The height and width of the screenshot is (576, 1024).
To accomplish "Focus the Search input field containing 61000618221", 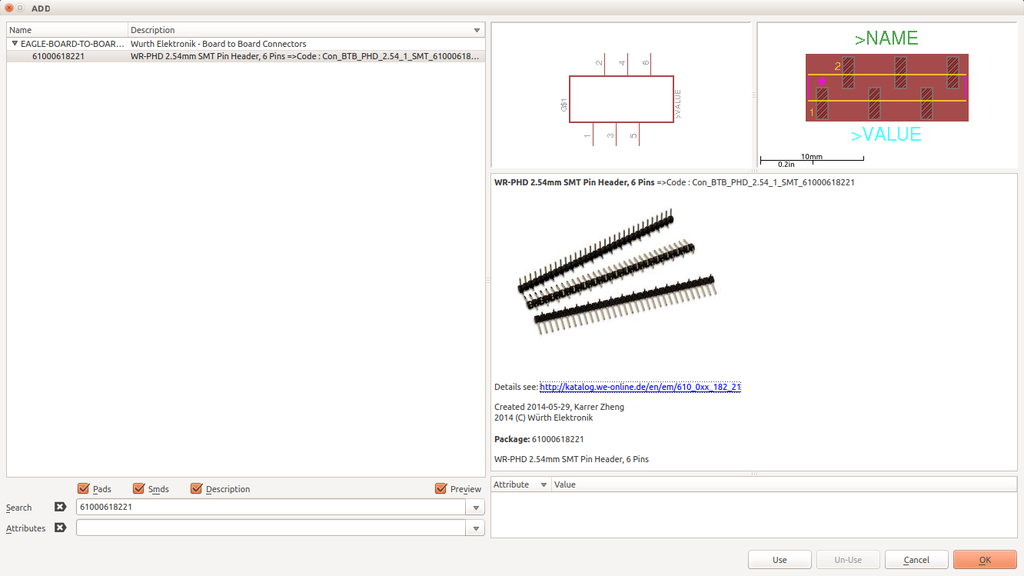I will coord(271,507).
